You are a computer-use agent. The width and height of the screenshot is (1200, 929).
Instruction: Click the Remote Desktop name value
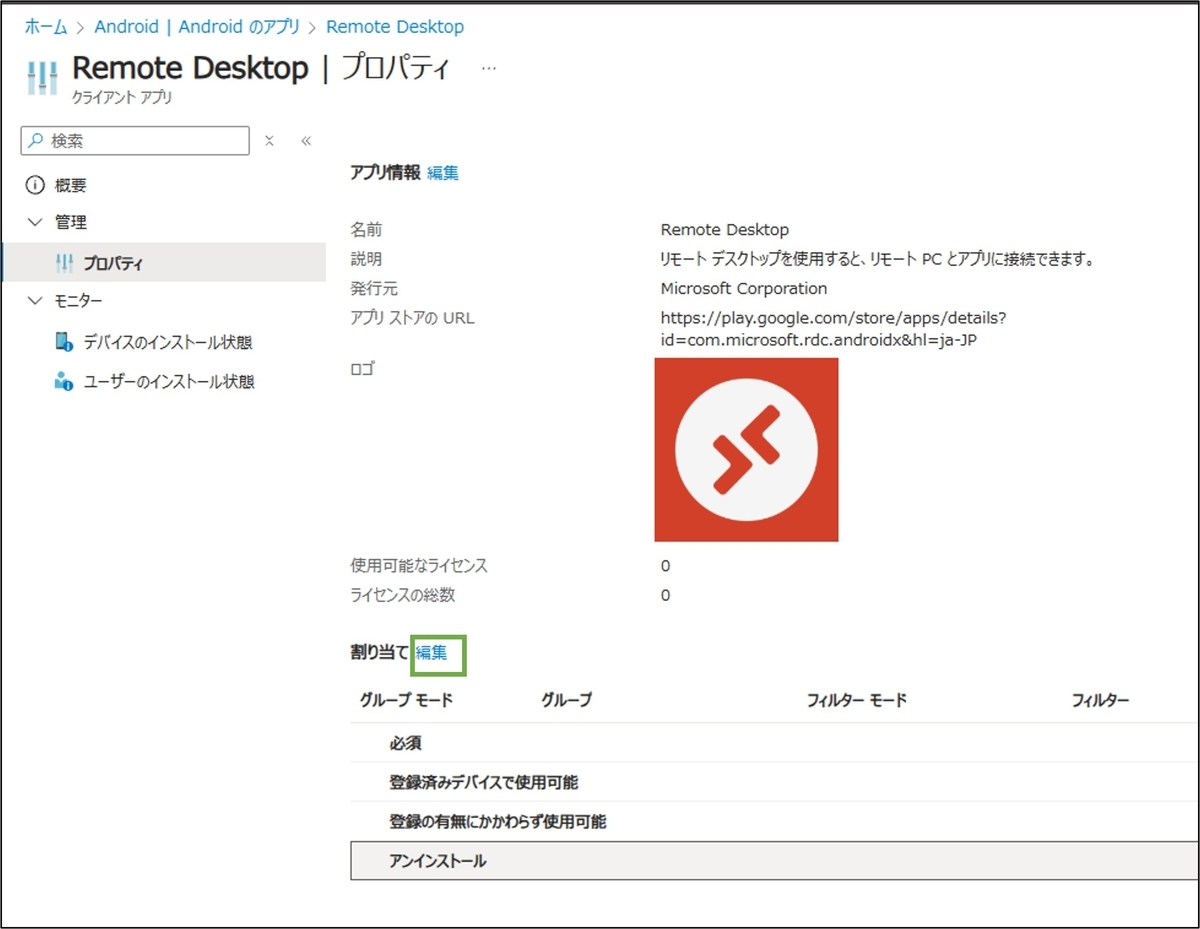(725, 230)
